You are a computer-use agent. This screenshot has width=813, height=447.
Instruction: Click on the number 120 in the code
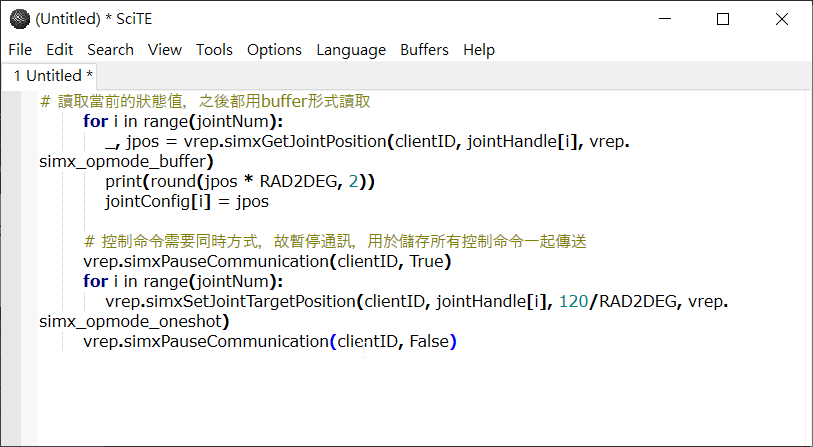pyautogui.click(x=573, y=301)
